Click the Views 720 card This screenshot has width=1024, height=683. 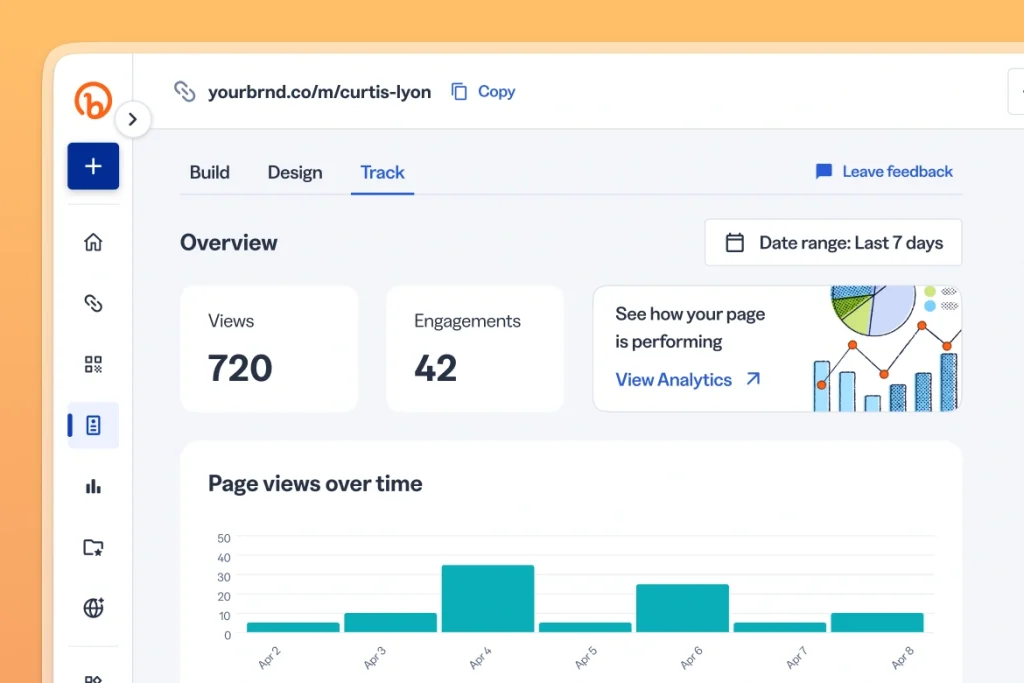point(269,349)
